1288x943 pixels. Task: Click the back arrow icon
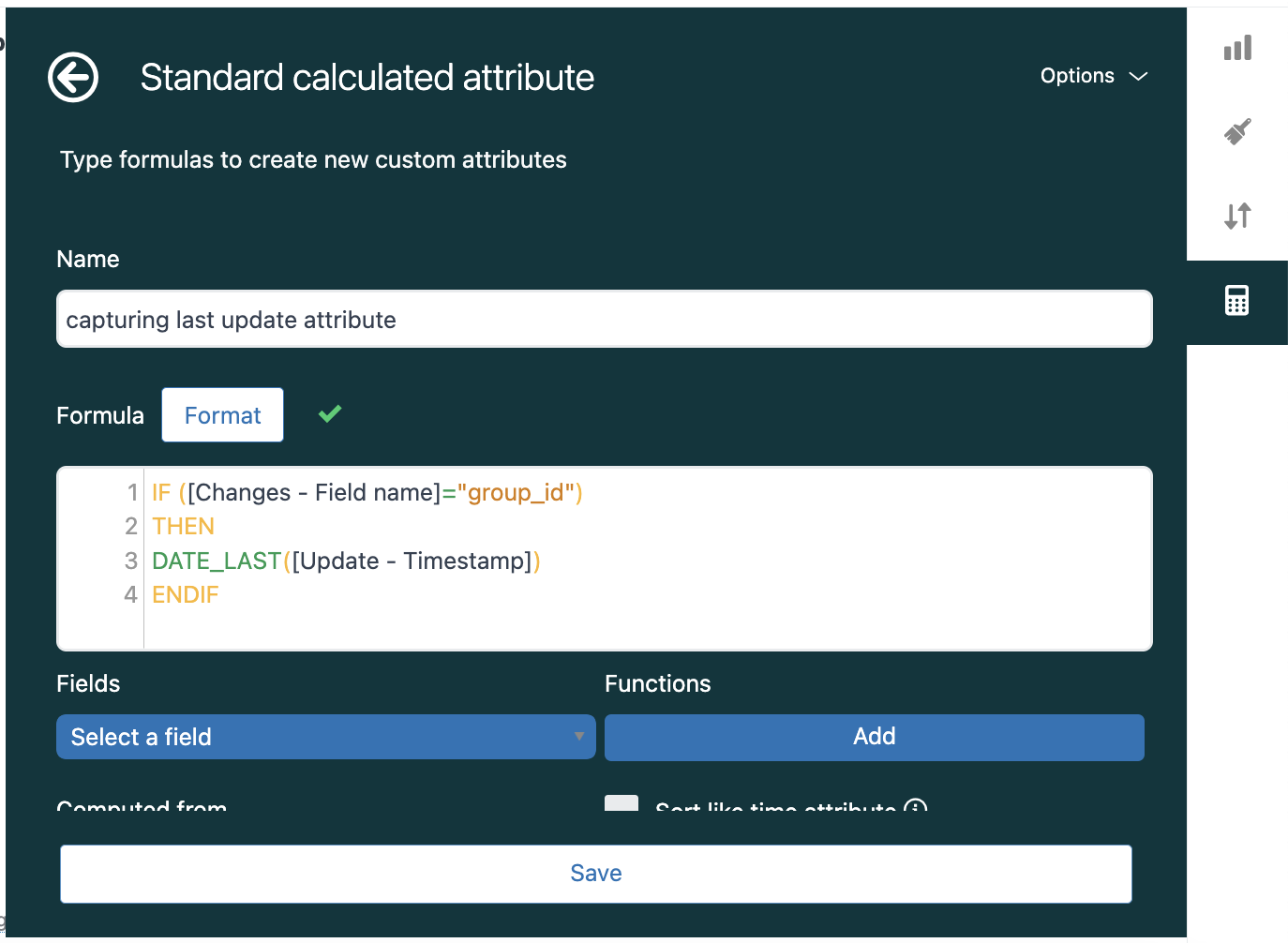click(x=73, y=77)
